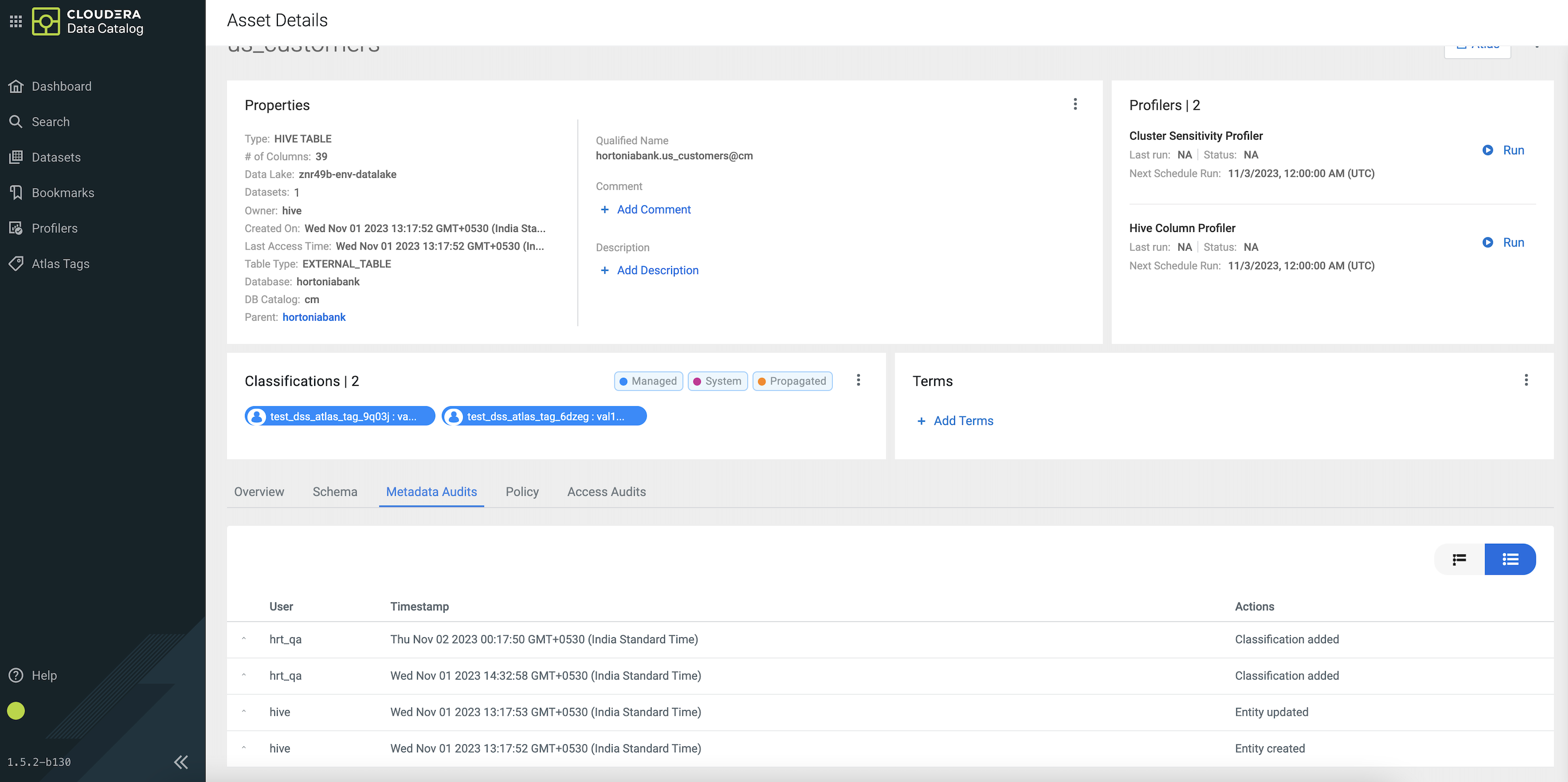This screenshot has height=782, width=1568.
Task: Switch to the Access Audits tab
Action: coord(606,491)
